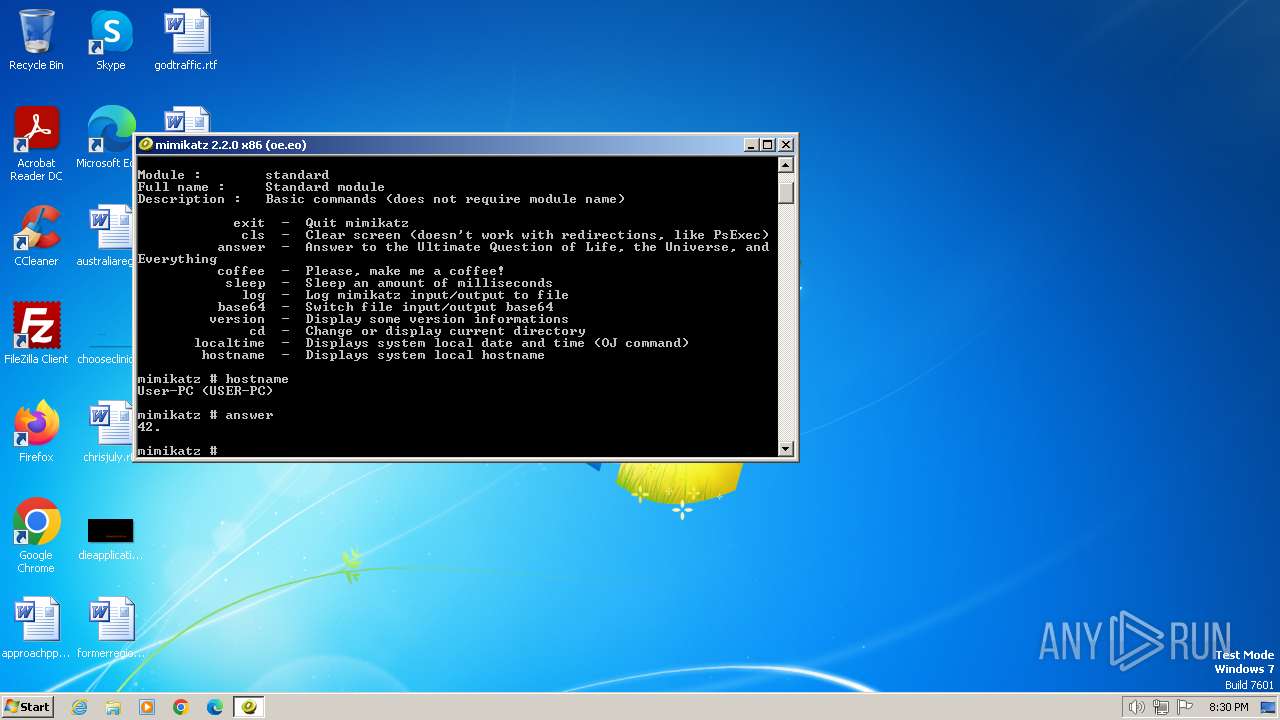
Task: Click the mimikatz 2.2.0 x86 title text
Action: point(231,145)
